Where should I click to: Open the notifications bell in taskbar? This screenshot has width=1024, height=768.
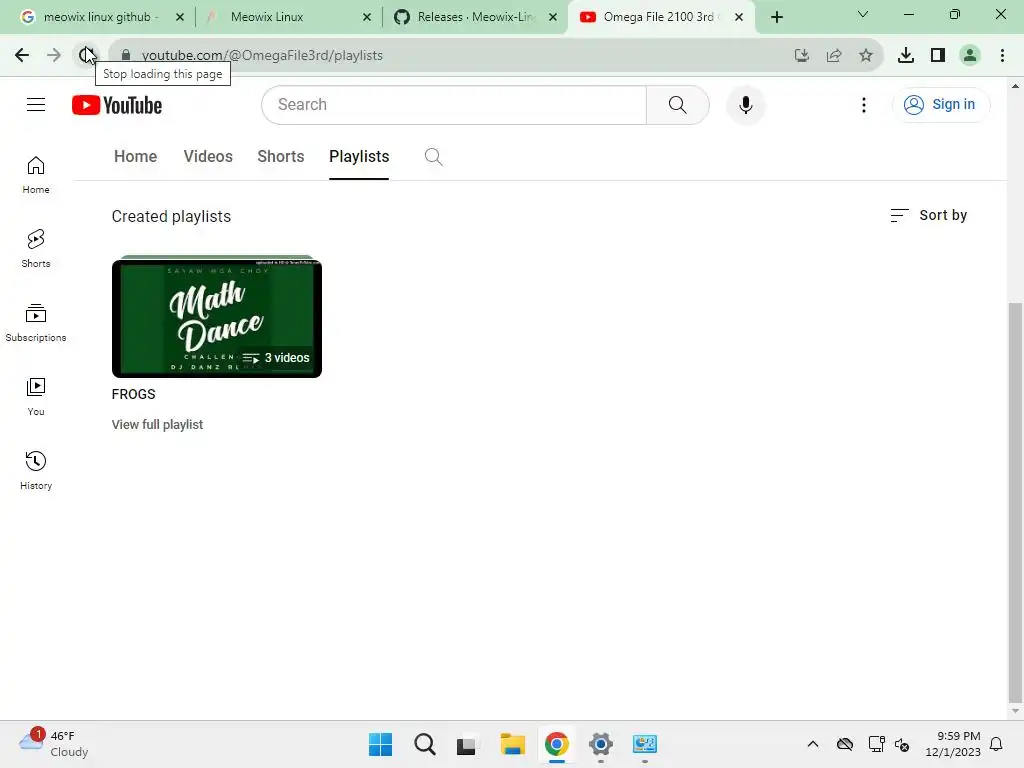pos(996,744)
